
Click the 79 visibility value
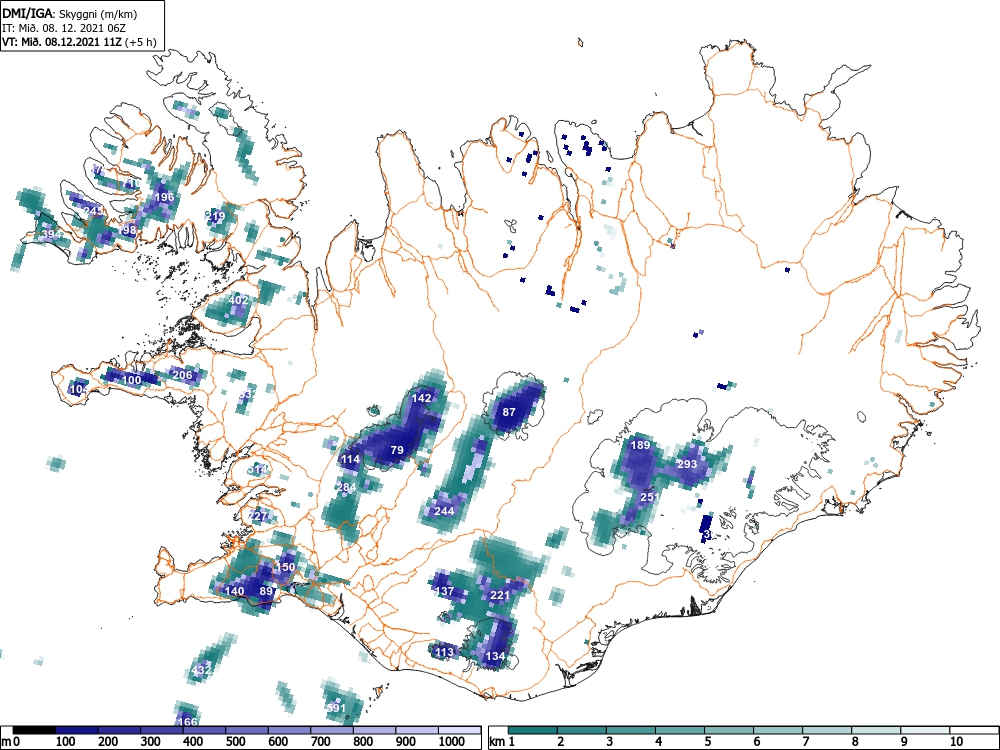tap(397, 450)
